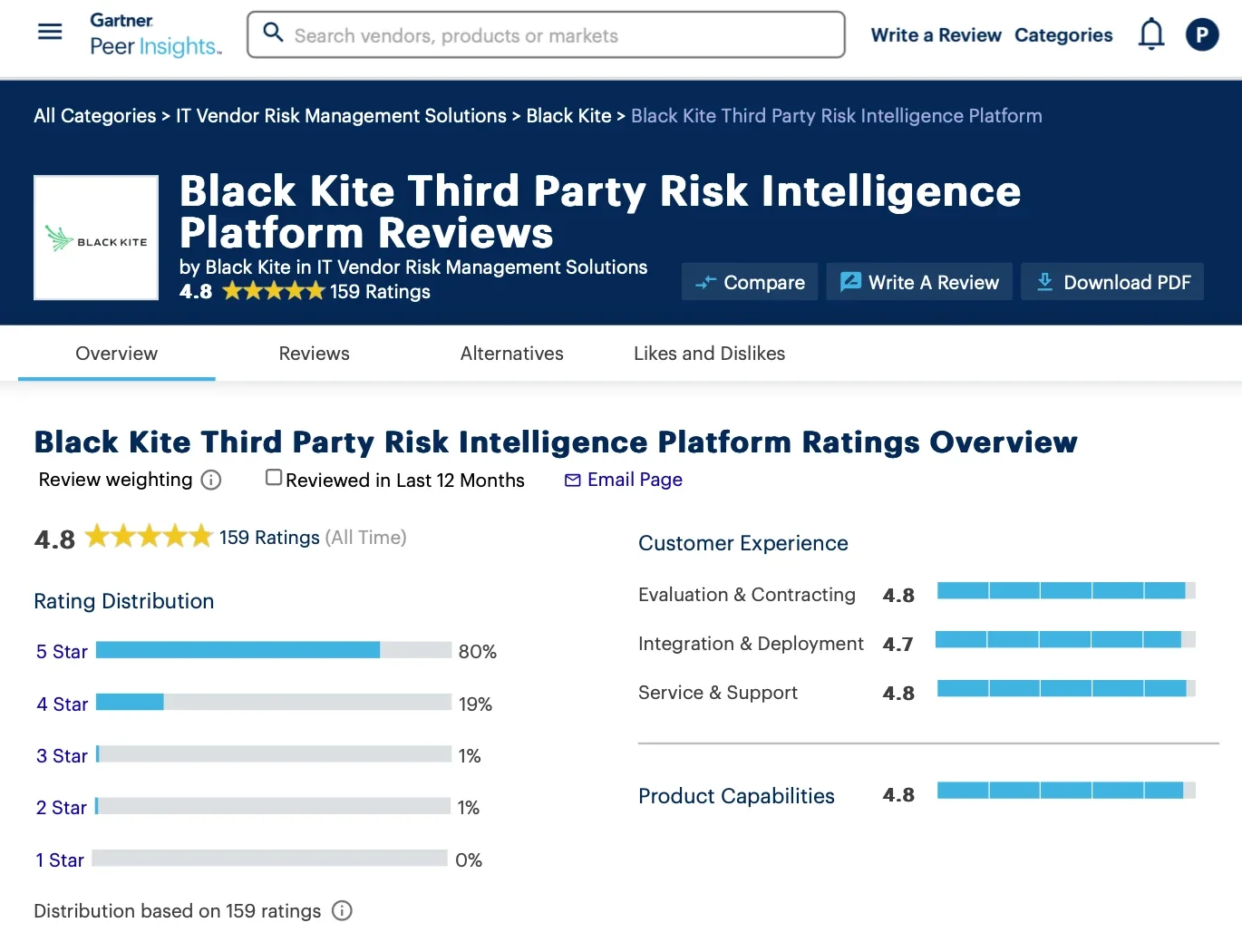1242x952 pixels.
Task: Open the profile avatar labeled P
Action: (1202, 34)
